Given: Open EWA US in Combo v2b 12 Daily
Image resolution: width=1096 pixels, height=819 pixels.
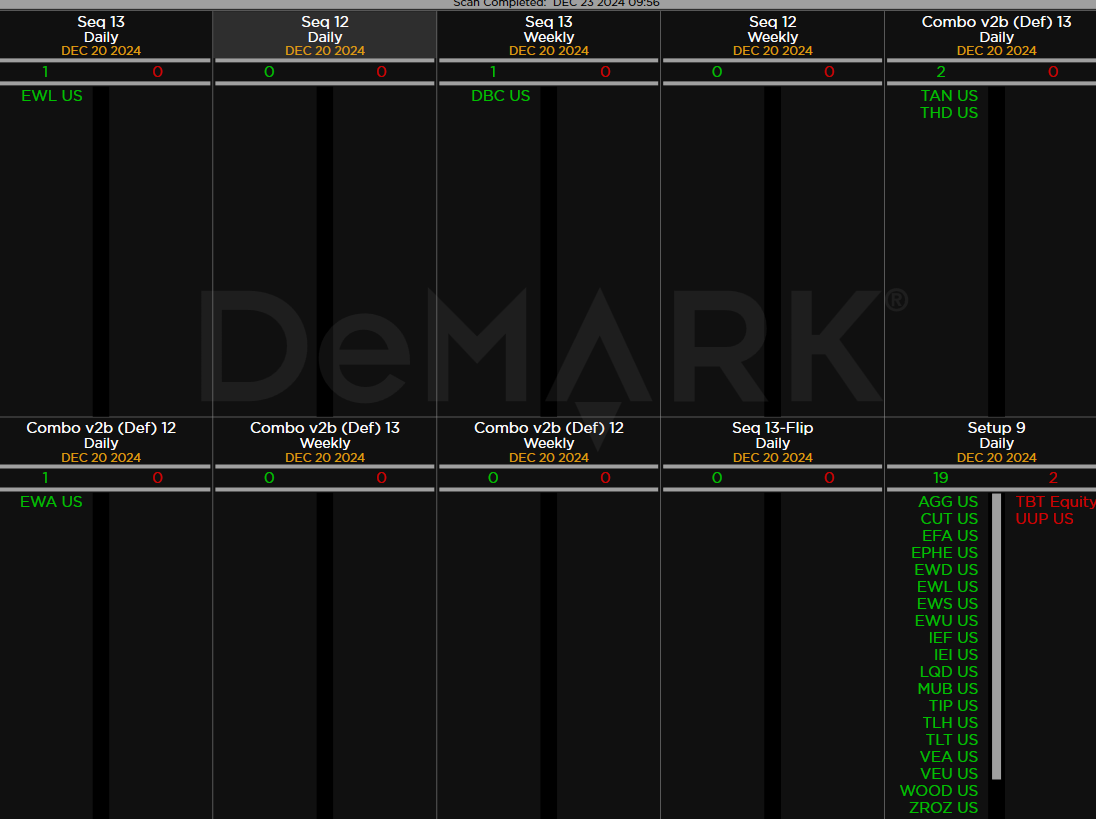Looking at the screenshot, I should 51,502.
